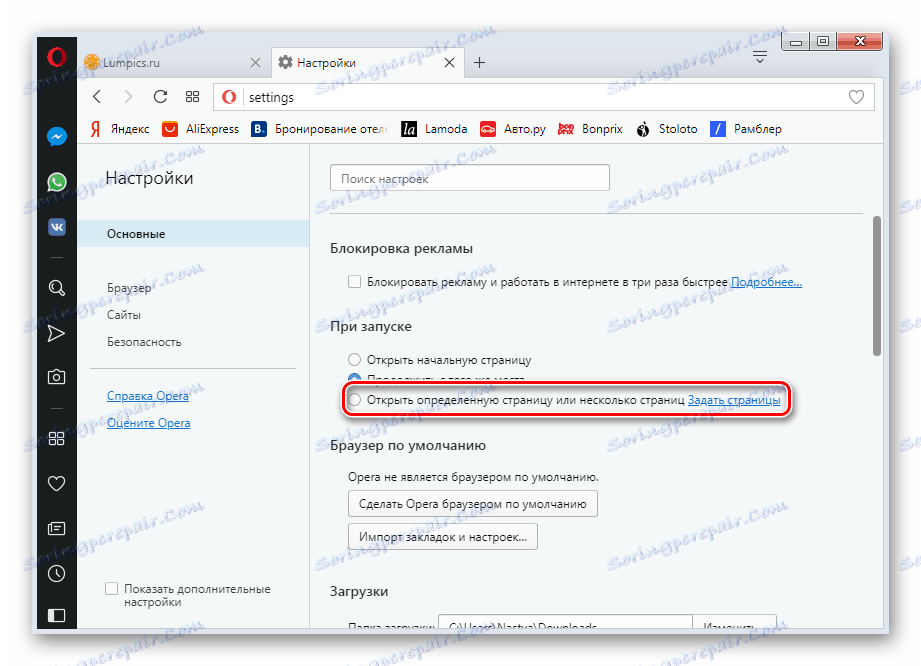The image size is (921, 666).
Task: Switch to the Lumpics.ru tab
Action: click(x=173, y=62)
